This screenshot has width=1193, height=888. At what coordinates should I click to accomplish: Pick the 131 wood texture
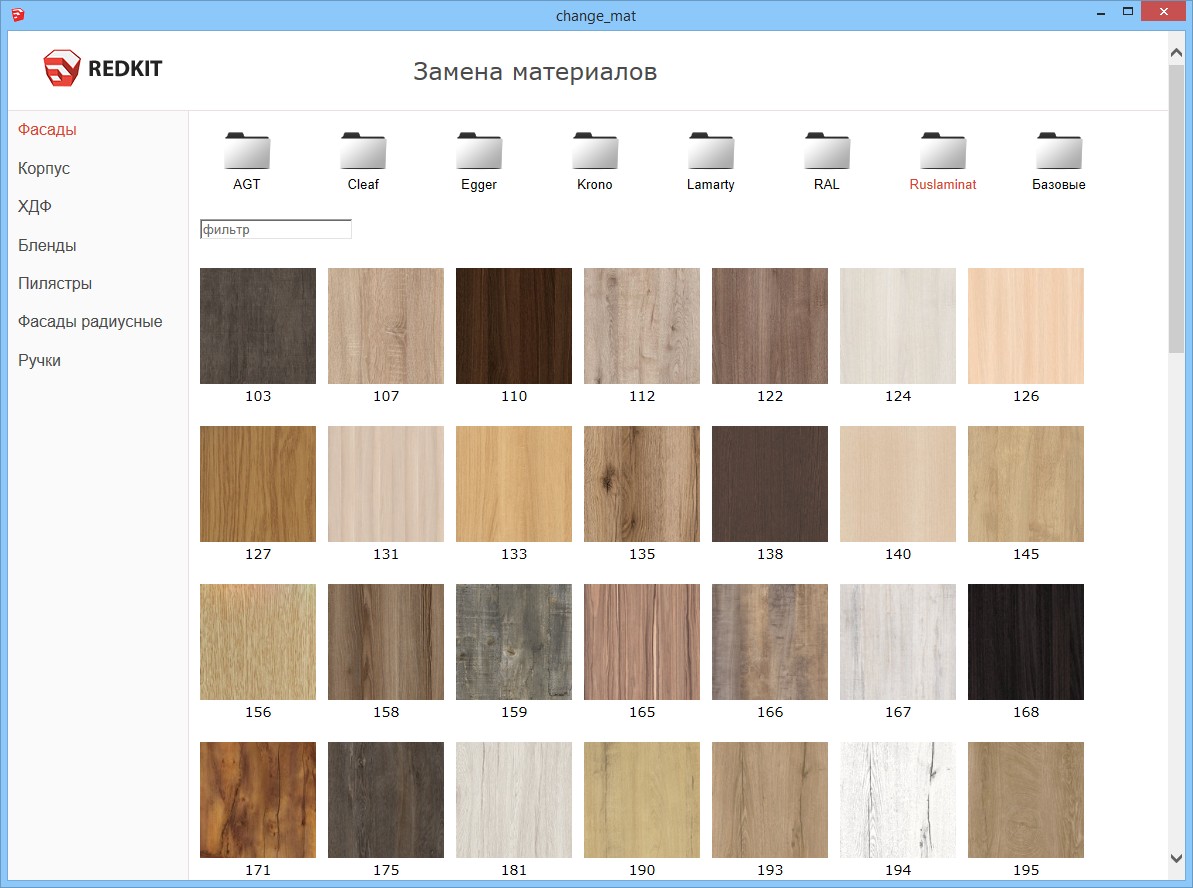pyautogui.click(x=386, y=484)
